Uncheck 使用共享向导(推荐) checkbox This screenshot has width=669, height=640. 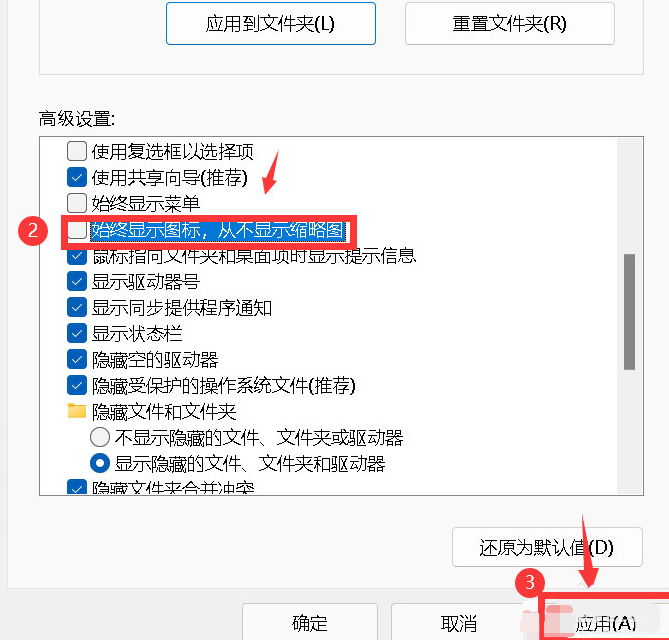(77, 177)
